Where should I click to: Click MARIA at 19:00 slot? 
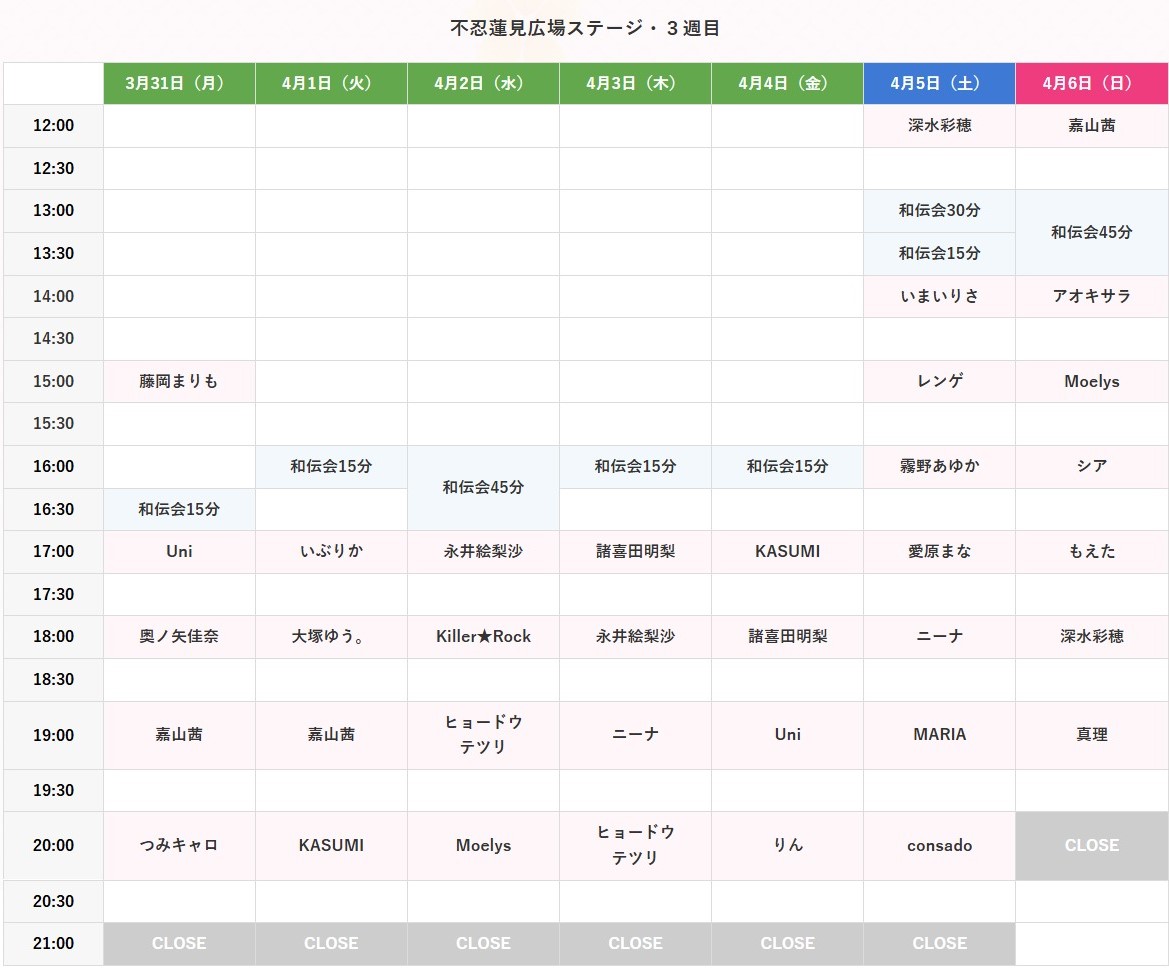[939, 735]
